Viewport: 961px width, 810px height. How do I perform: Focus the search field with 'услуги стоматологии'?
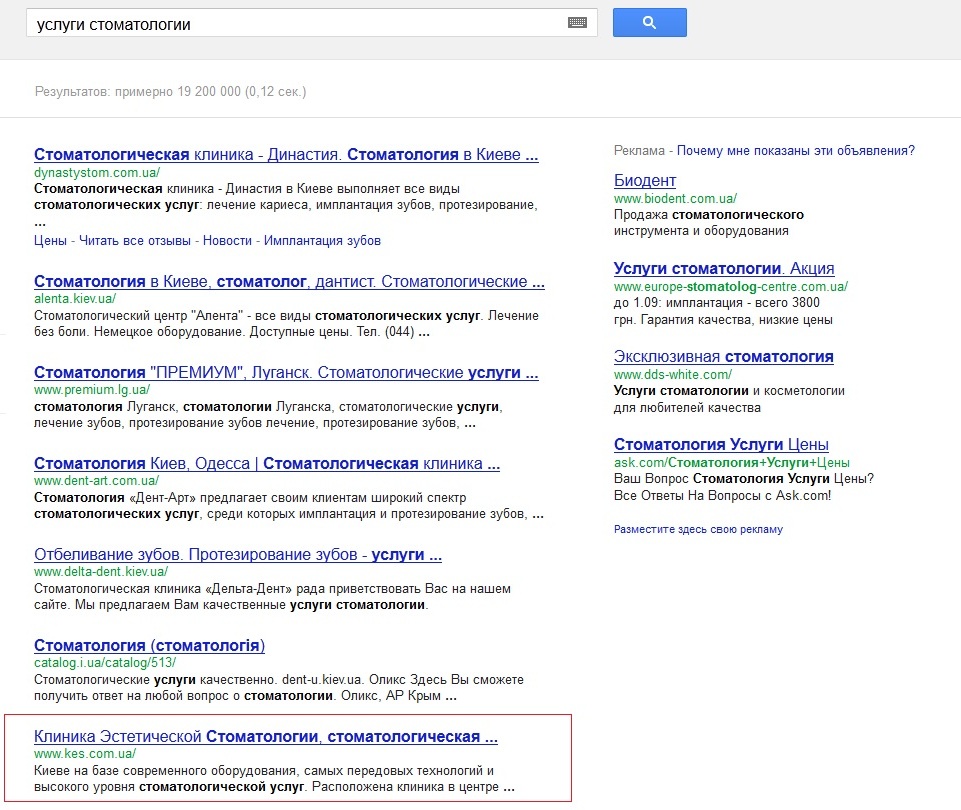[x=311, y=23]
